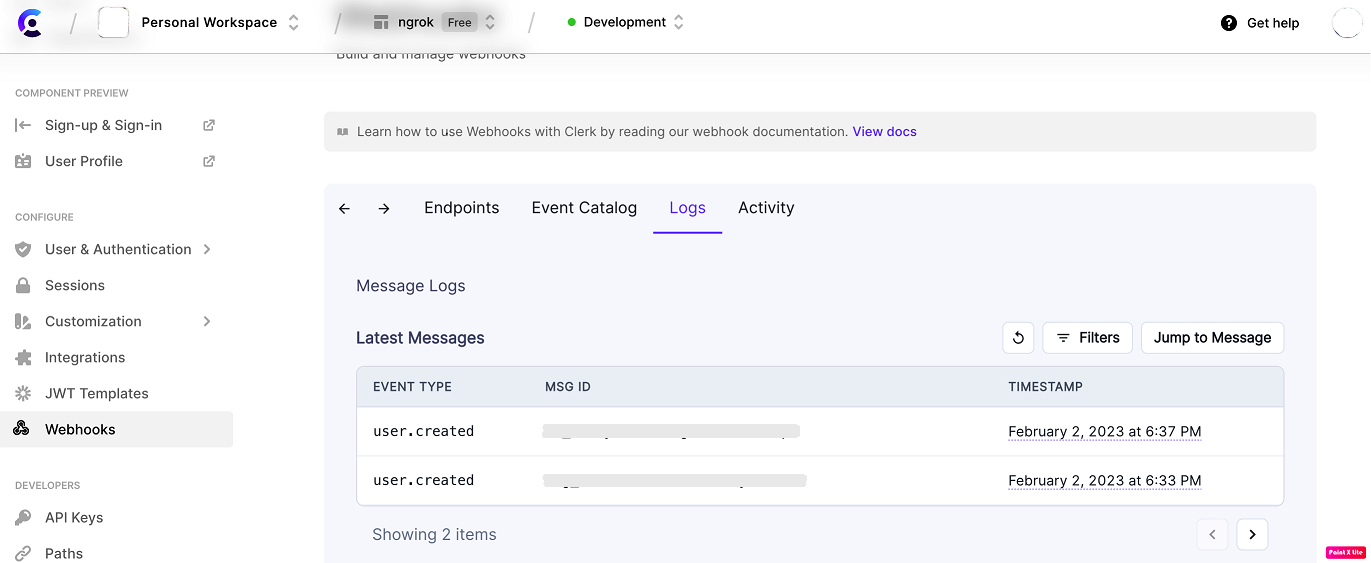Image resolution: width=1371 pixels, height=563 pixels.
Task: Go to Sessions settings
Action: tap(75, 285)
